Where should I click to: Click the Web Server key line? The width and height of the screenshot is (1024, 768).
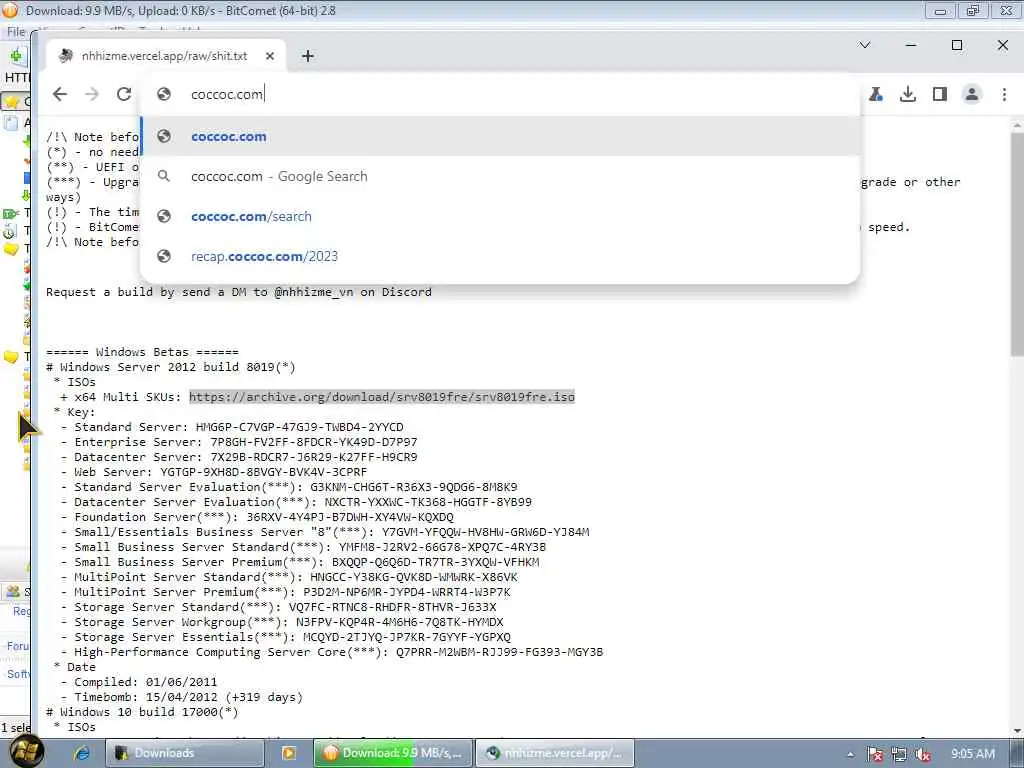(214, 472)
